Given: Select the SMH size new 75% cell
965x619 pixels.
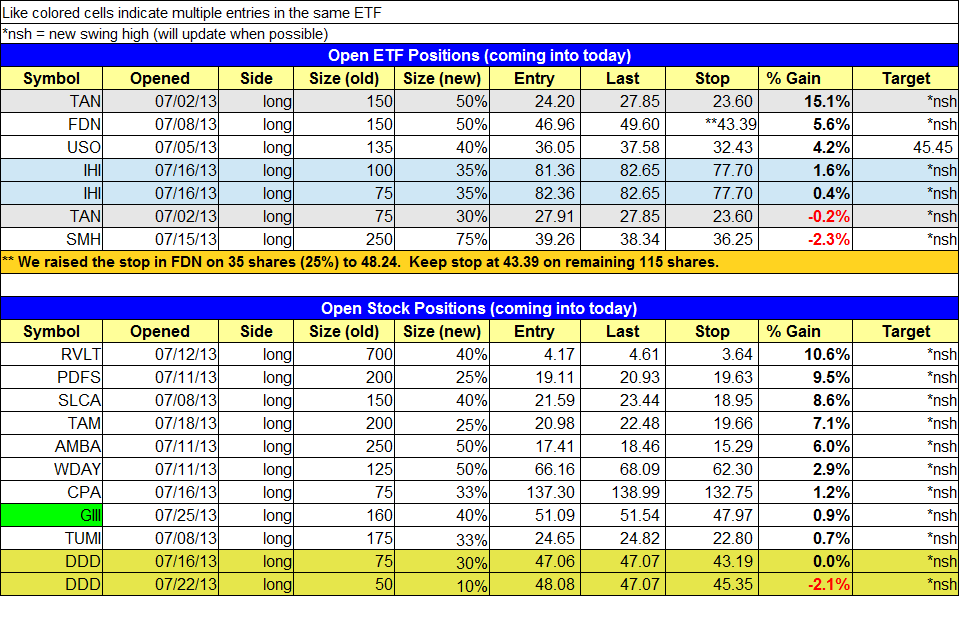Looking at the screenshot, I should pos(442,239).
